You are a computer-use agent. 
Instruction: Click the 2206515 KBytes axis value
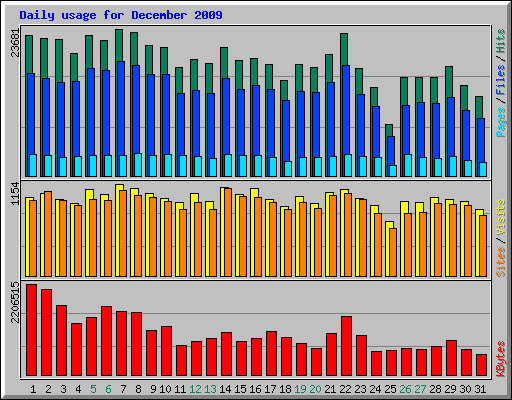[x=15, y=302]
